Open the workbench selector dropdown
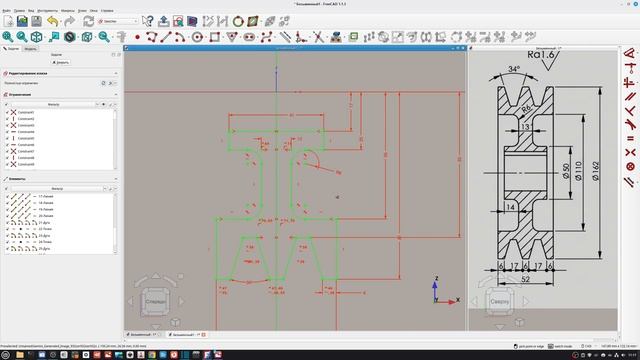 [118, 21]
